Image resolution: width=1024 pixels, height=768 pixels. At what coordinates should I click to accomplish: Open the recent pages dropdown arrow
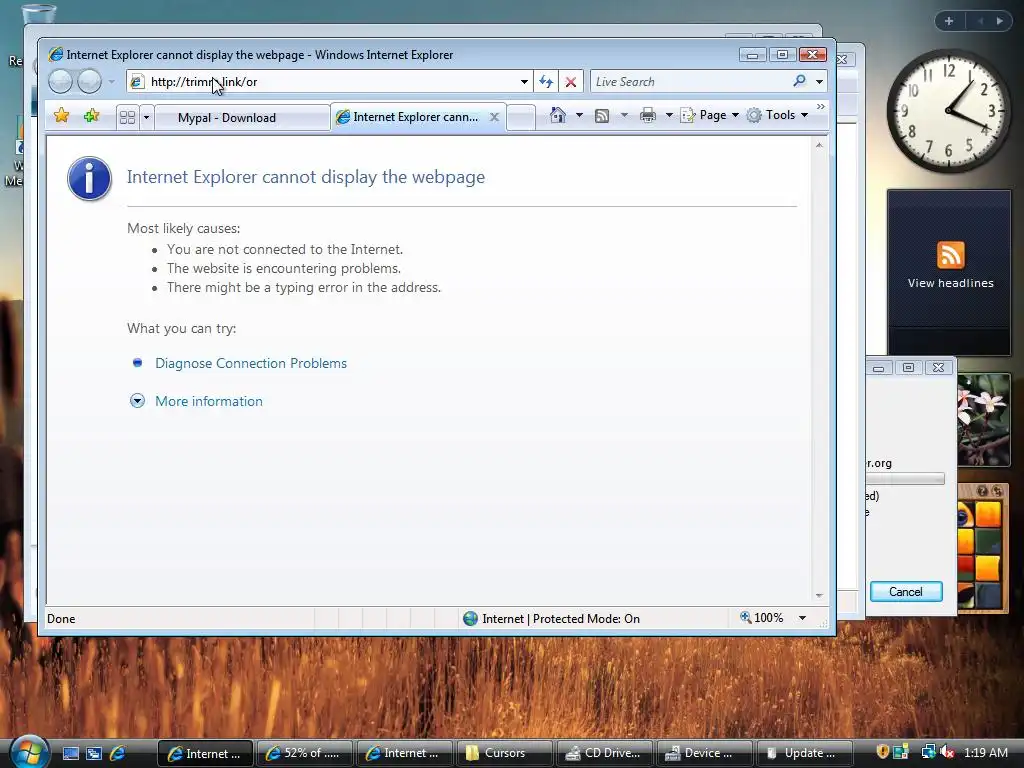click(112, 82)
